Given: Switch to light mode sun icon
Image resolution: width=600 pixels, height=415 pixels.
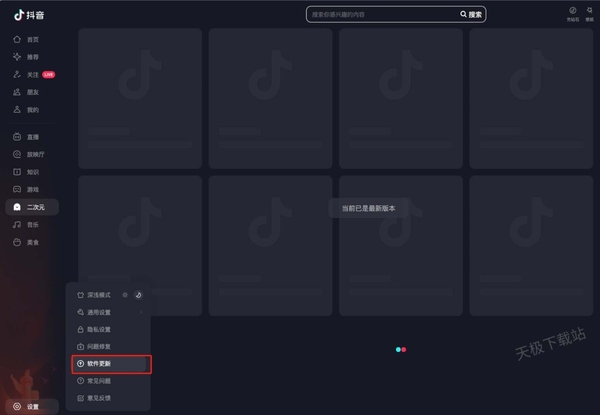Looking at the screenshot, I should (125, 295).
